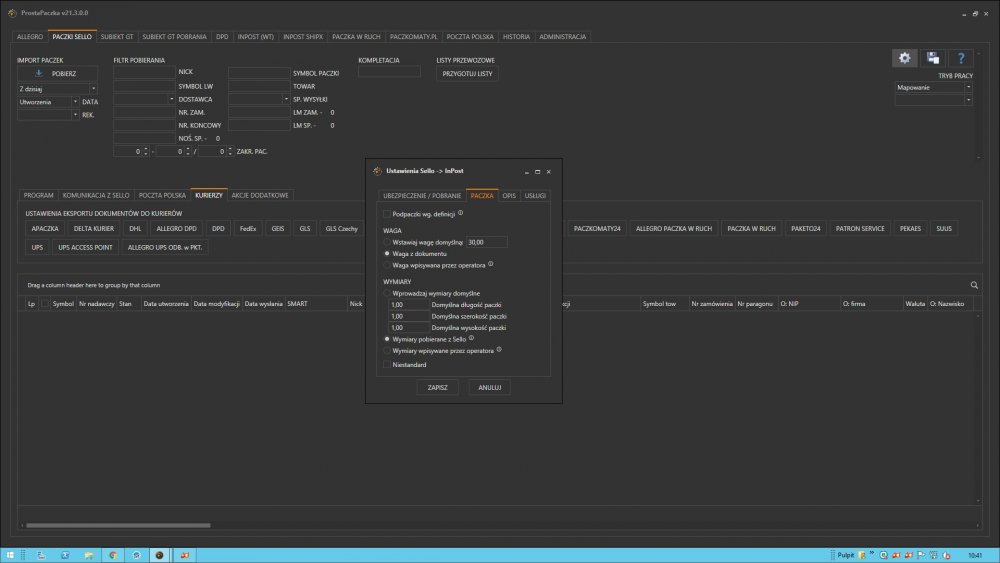Open the DOSTAWCA filter dropdown
Image resolution: width=1000 pixels, height=563 pixels.
tap(171, 100)
